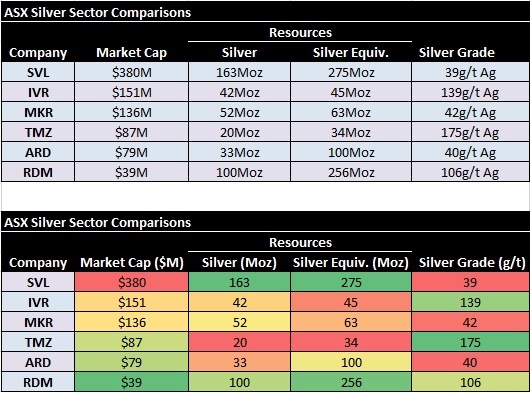Select the green 256 silver equiv cell
Image resolution: width=530 pixels, height=396 pixels.
point(351,382)
